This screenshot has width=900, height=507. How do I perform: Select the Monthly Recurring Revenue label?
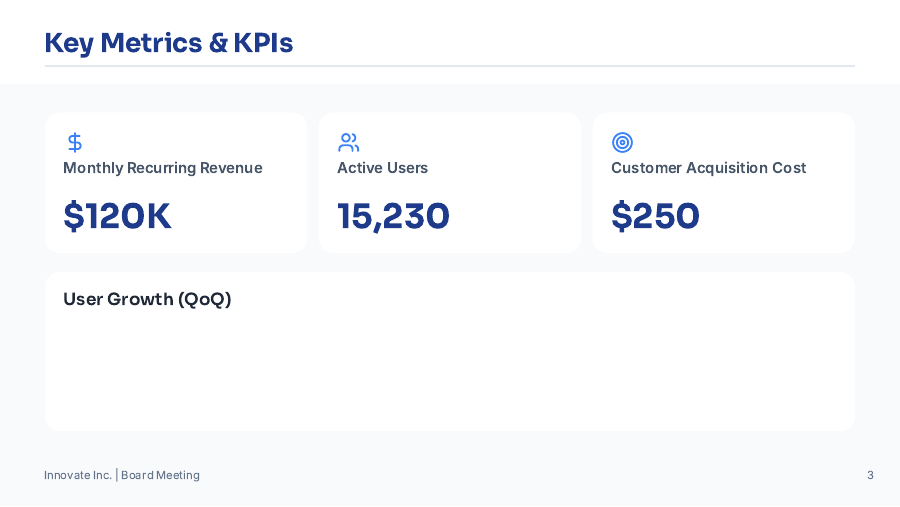(162, 168)
